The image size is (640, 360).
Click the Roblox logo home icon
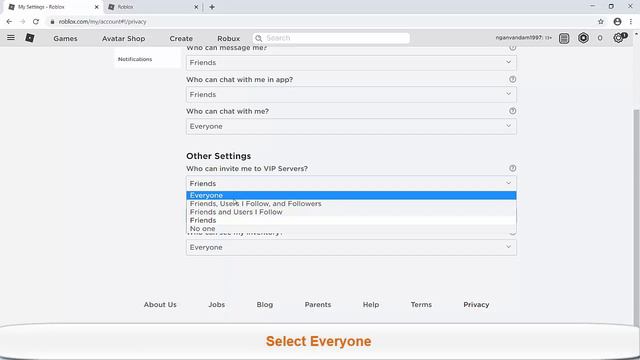tap(30, 38)
